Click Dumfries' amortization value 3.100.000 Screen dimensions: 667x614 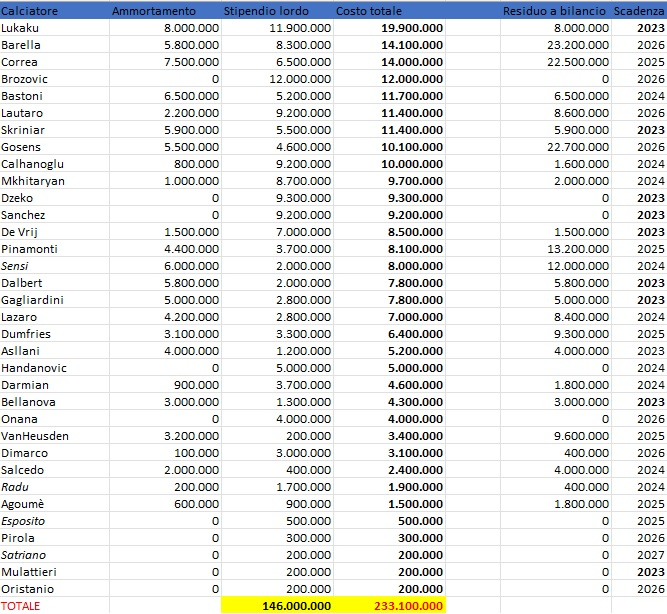point(190,334)
